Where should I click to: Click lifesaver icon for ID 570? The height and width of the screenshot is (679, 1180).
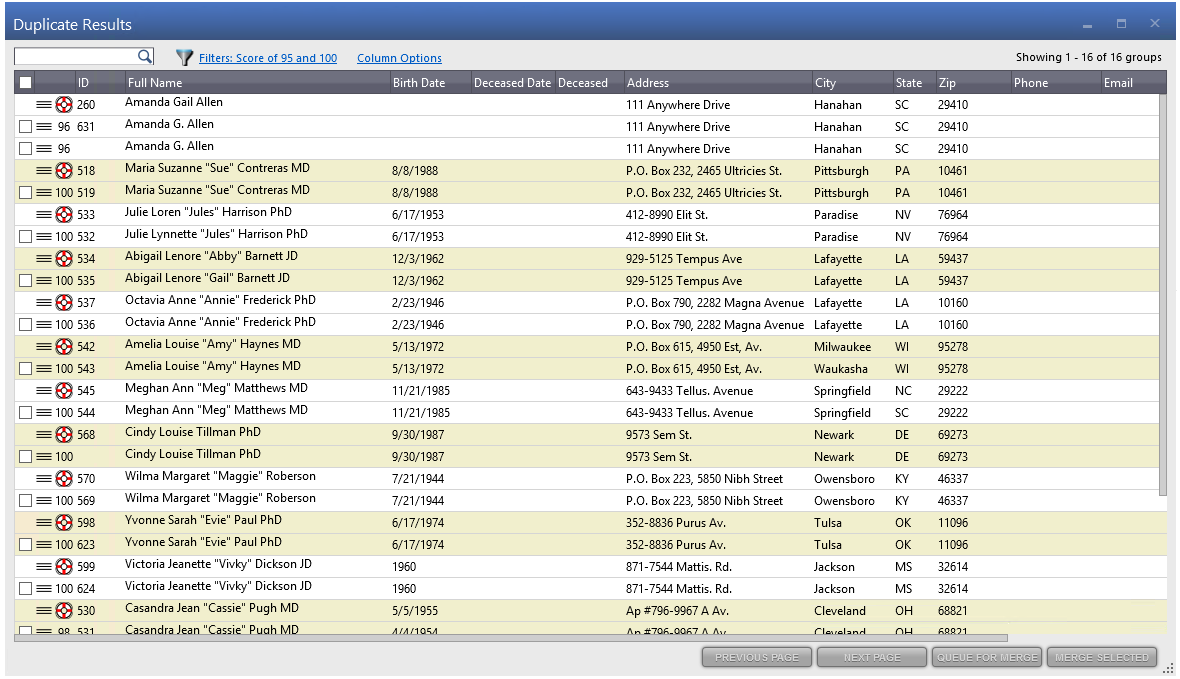[x=64, y=479]
